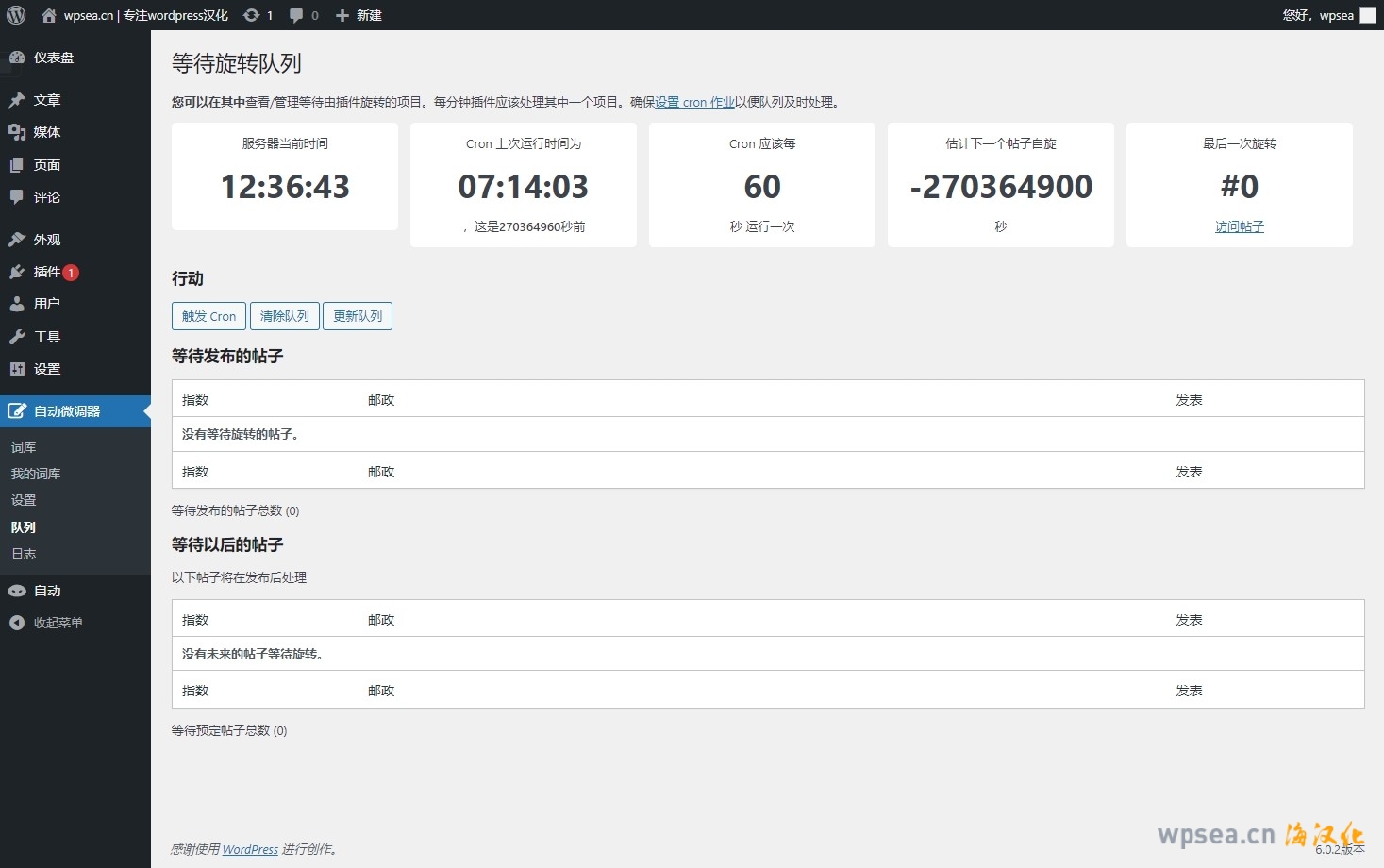This screenshot has height=868, width=1384.
Task: Open the 媒体 media library
Action: (x=46, y=132)
